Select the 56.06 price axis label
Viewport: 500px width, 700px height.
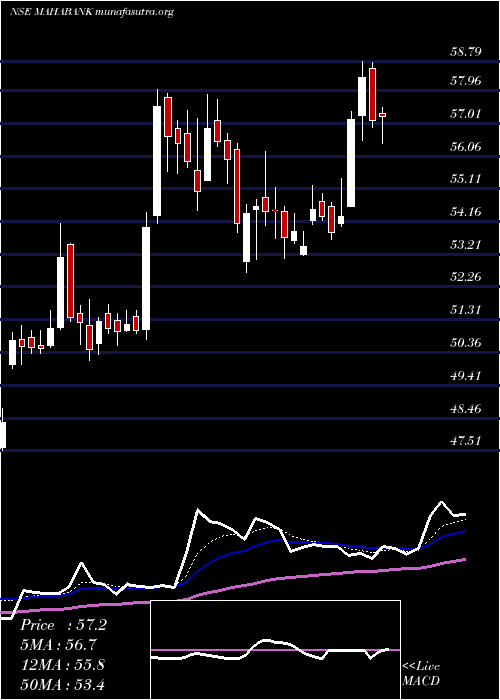[x=466, y=146]
